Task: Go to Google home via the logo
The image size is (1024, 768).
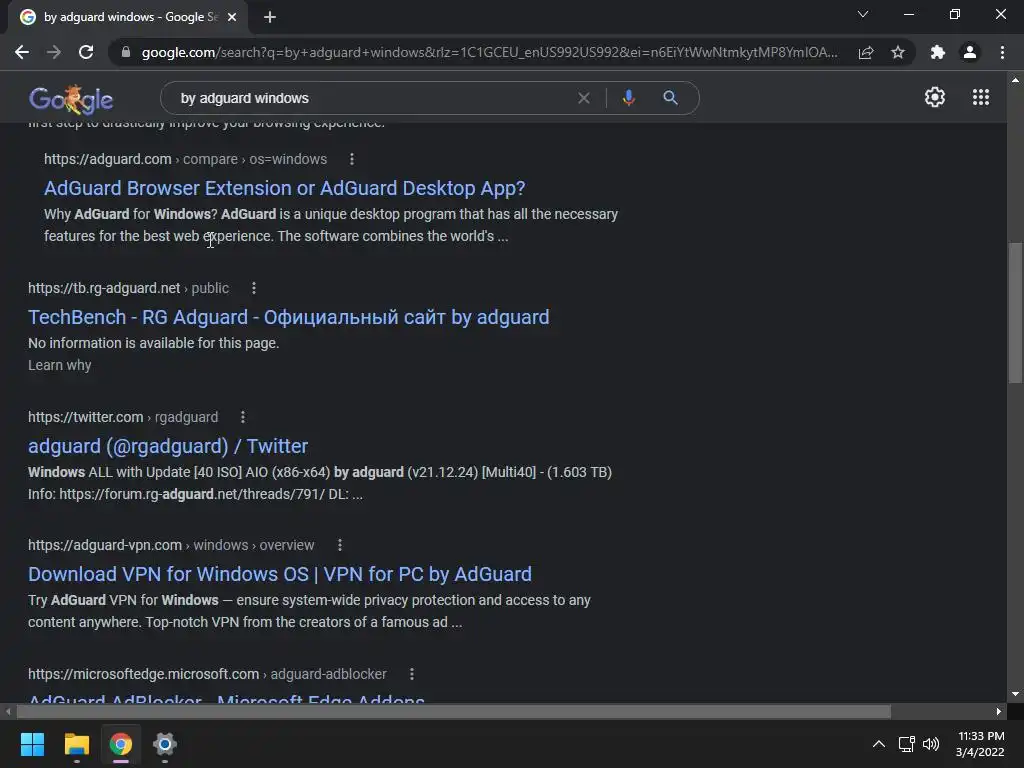Action: tap(71, 99)
